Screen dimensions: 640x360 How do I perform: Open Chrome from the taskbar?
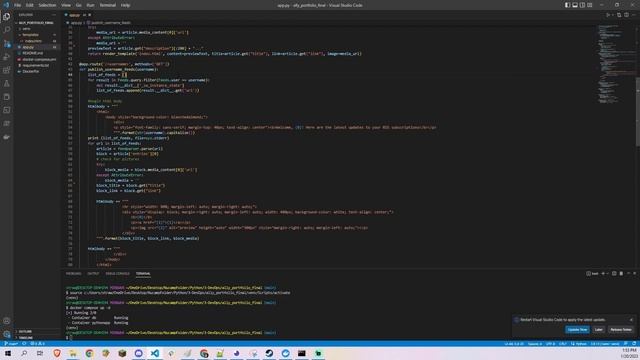coord(89,353)
